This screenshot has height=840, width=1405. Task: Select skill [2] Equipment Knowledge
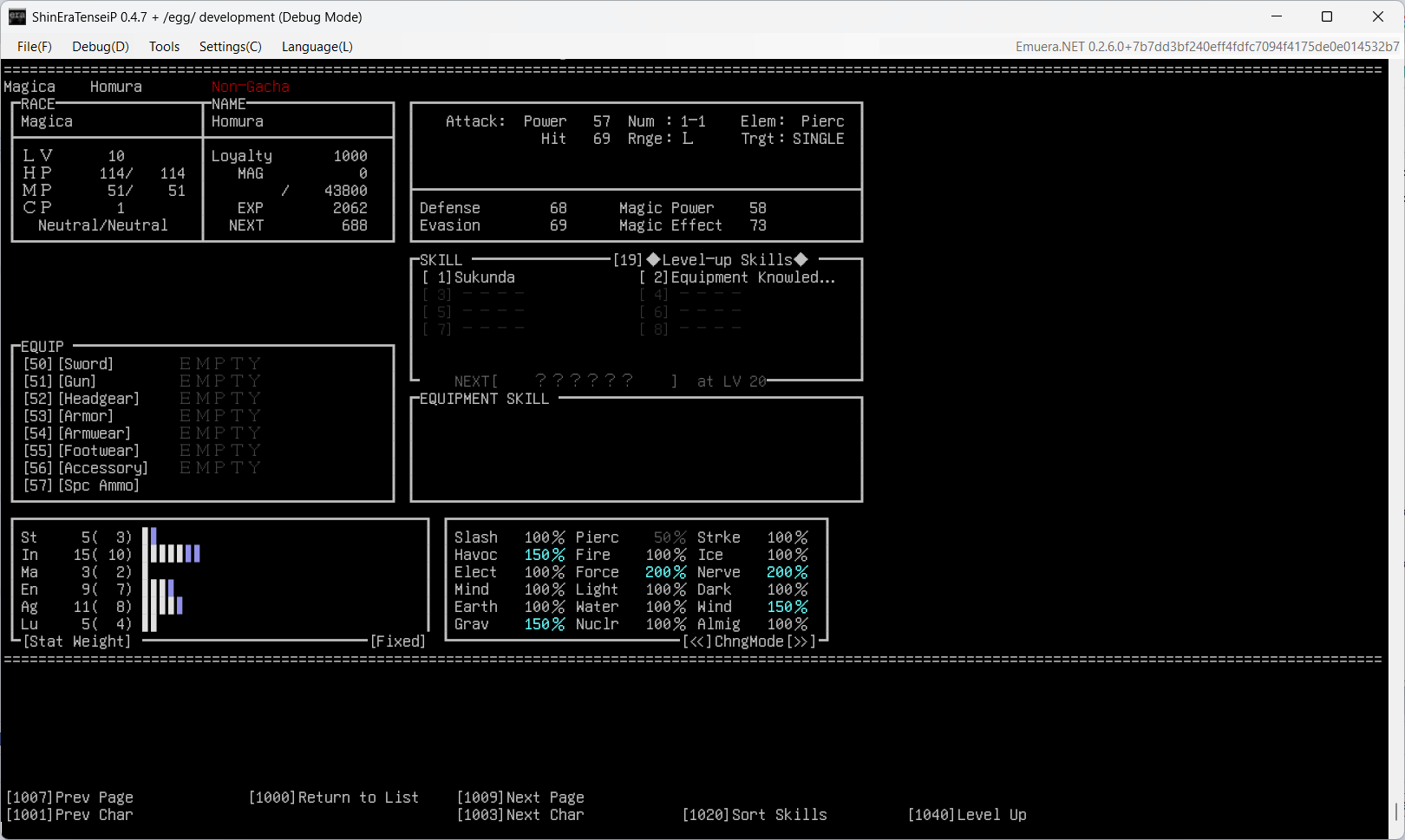tap(737, 277)
